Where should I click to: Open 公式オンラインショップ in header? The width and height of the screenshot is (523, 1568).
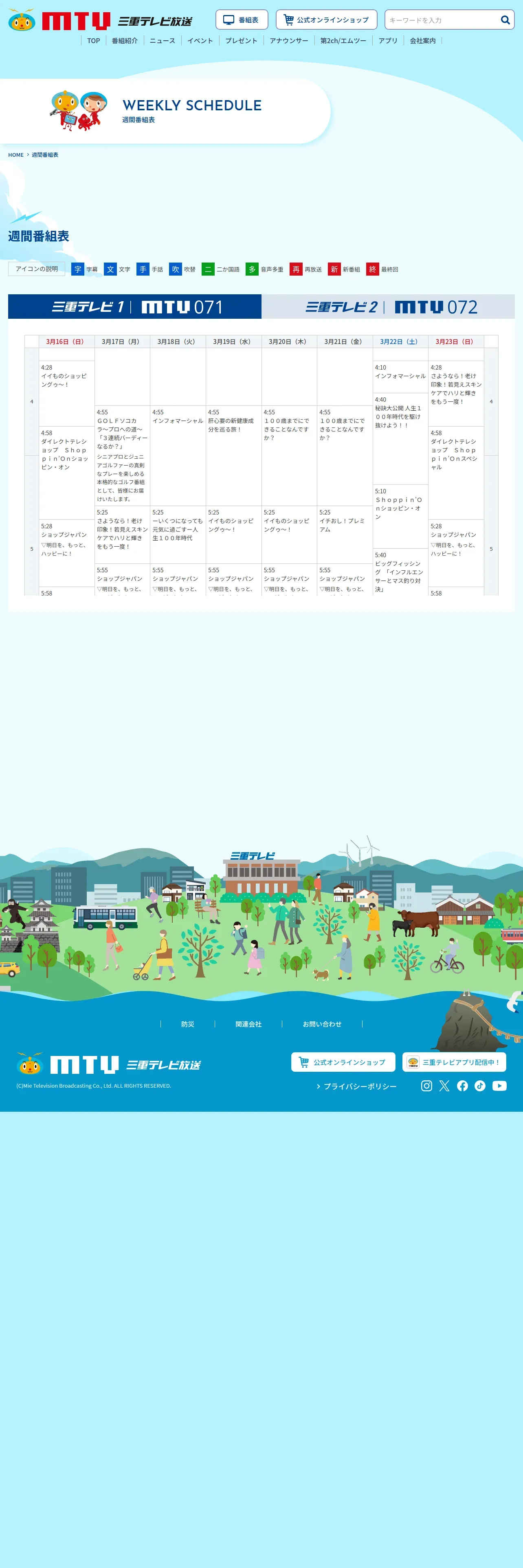point(326,20)
